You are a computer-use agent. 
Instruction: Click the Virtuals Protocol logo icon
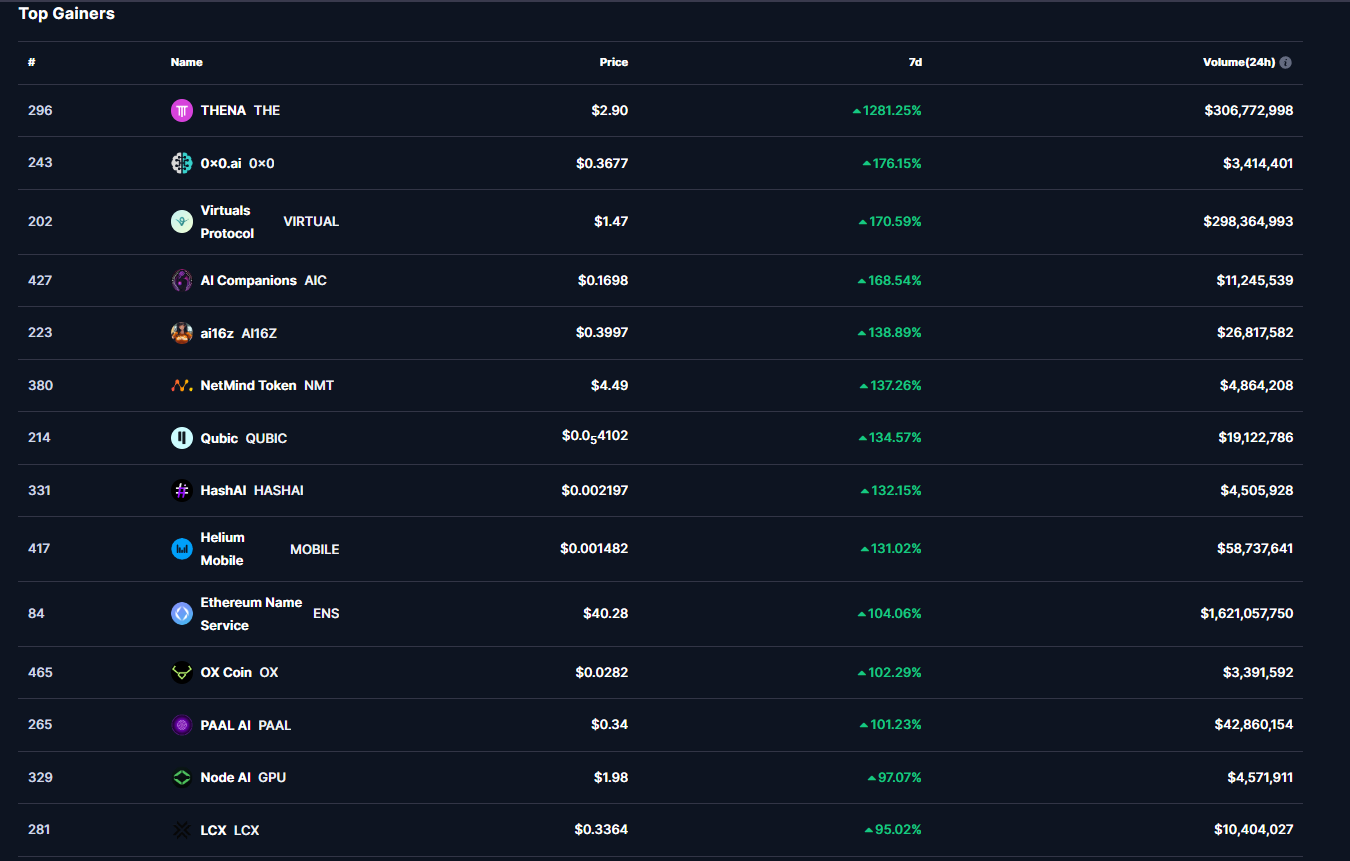[x=181, y=222]
